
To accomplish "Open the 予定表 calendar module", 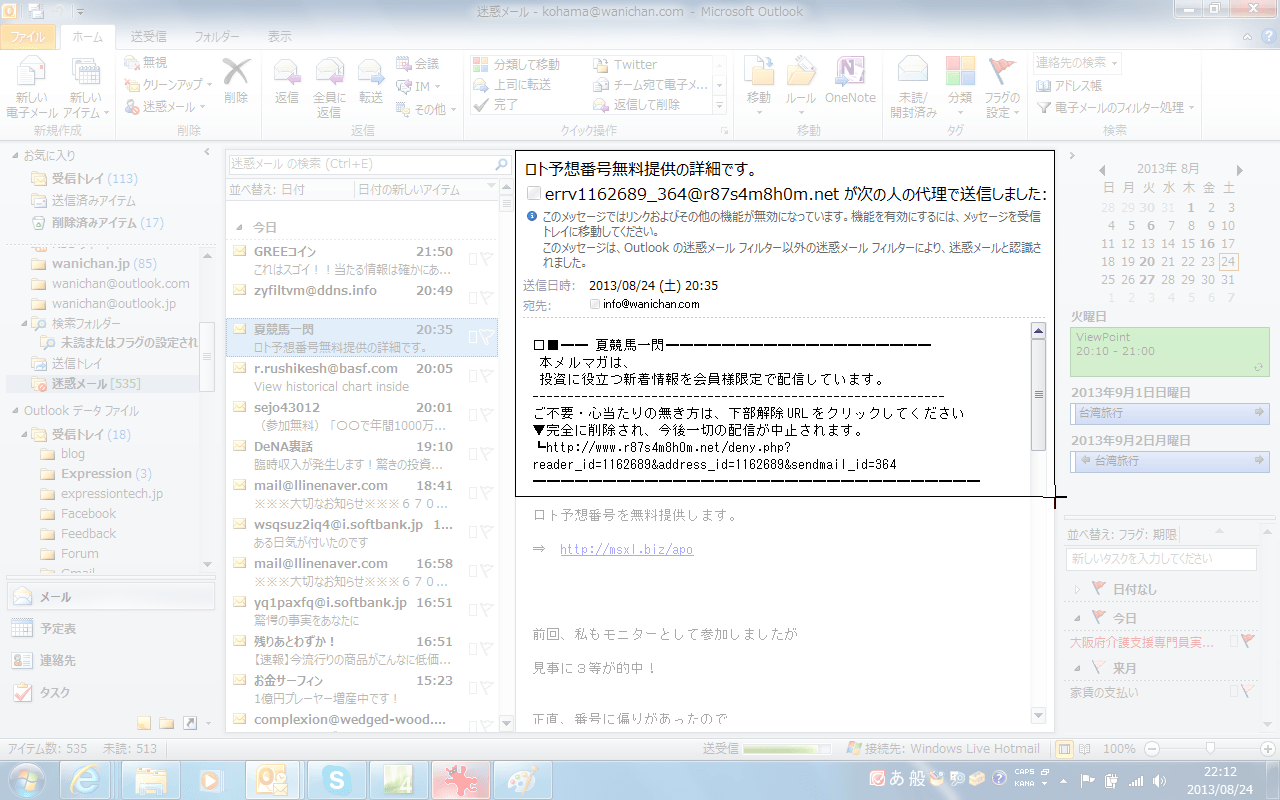I will [x=110, y=628].
